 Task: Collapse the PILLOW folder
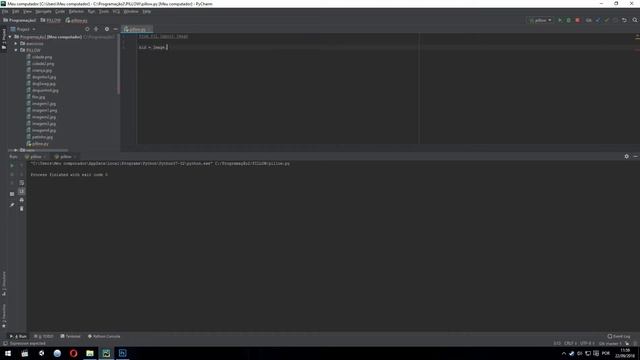(x=16, y=50)
